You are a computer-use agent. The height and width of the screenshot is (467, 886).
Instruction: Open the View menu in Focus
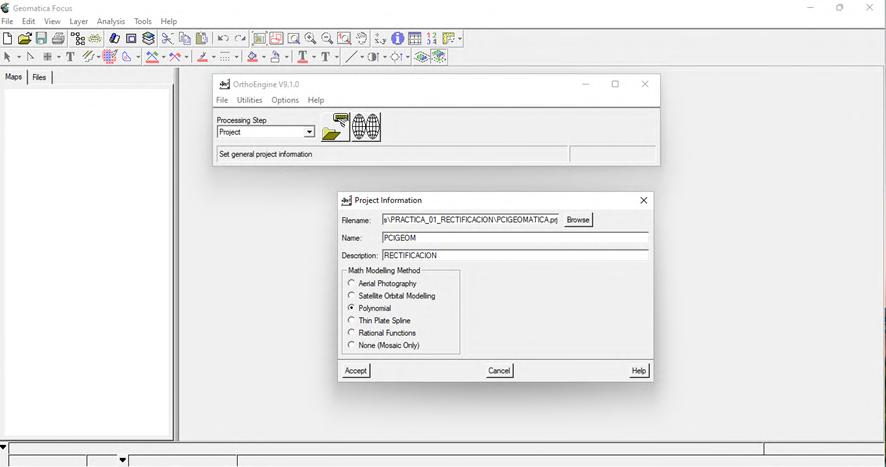click(x=52, y=21)
